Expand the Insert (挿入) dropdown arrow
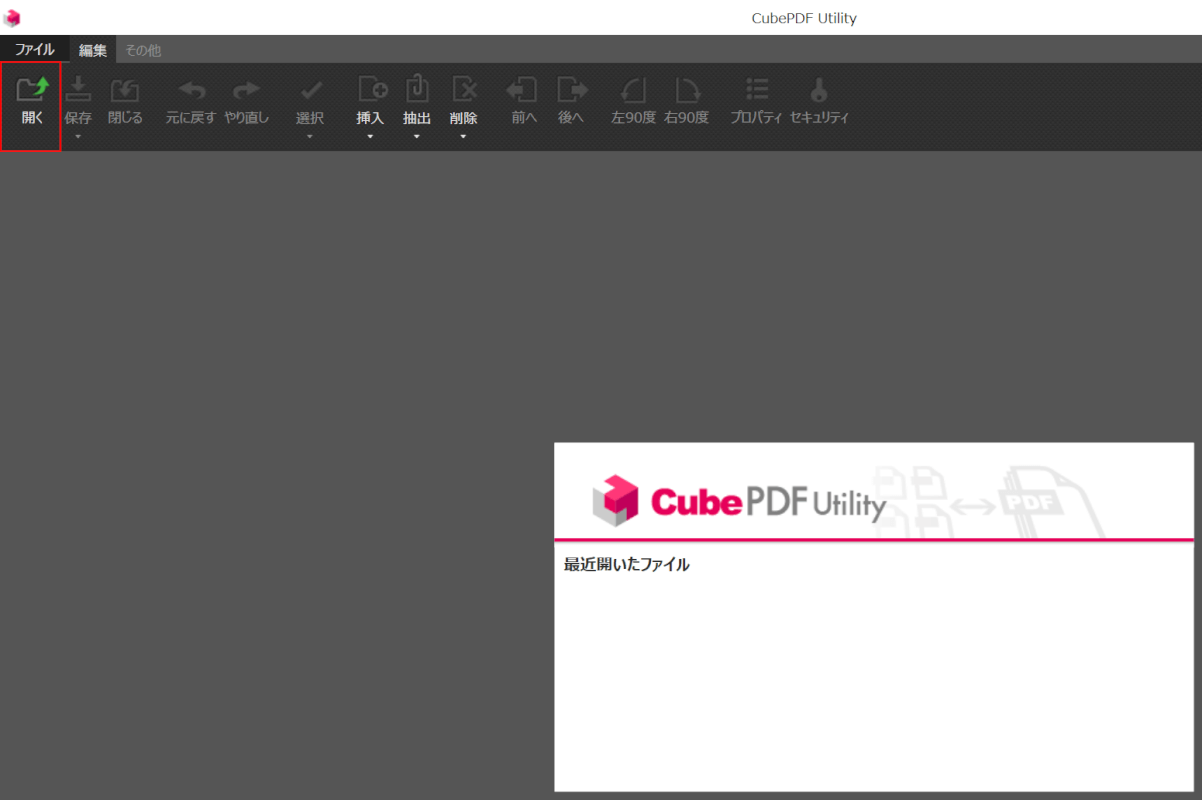 [370, 137]
